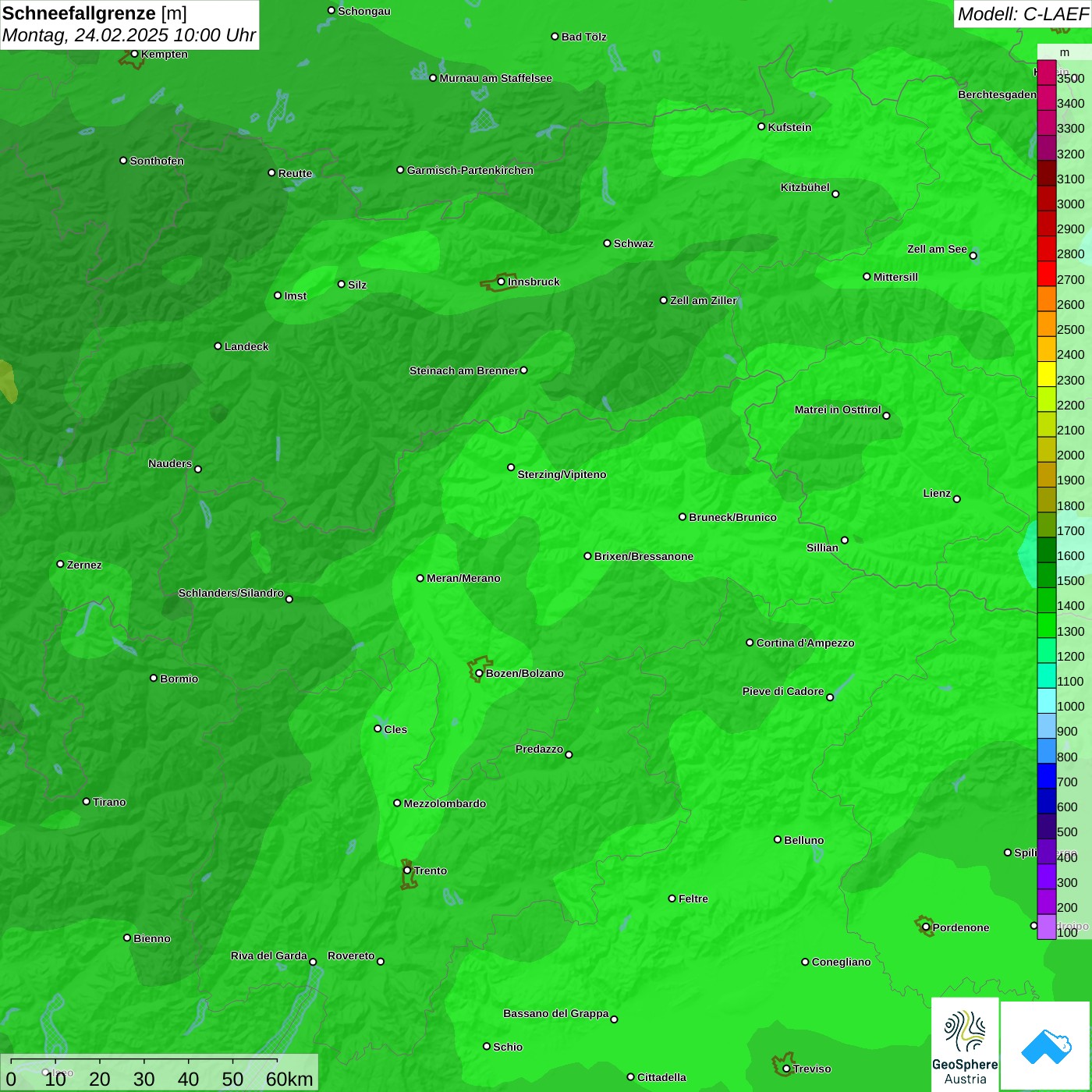Pick the pure blue legend swatch
Screen dimensions: 1092x1092
pyautogui.click(x=1047, y=776)
